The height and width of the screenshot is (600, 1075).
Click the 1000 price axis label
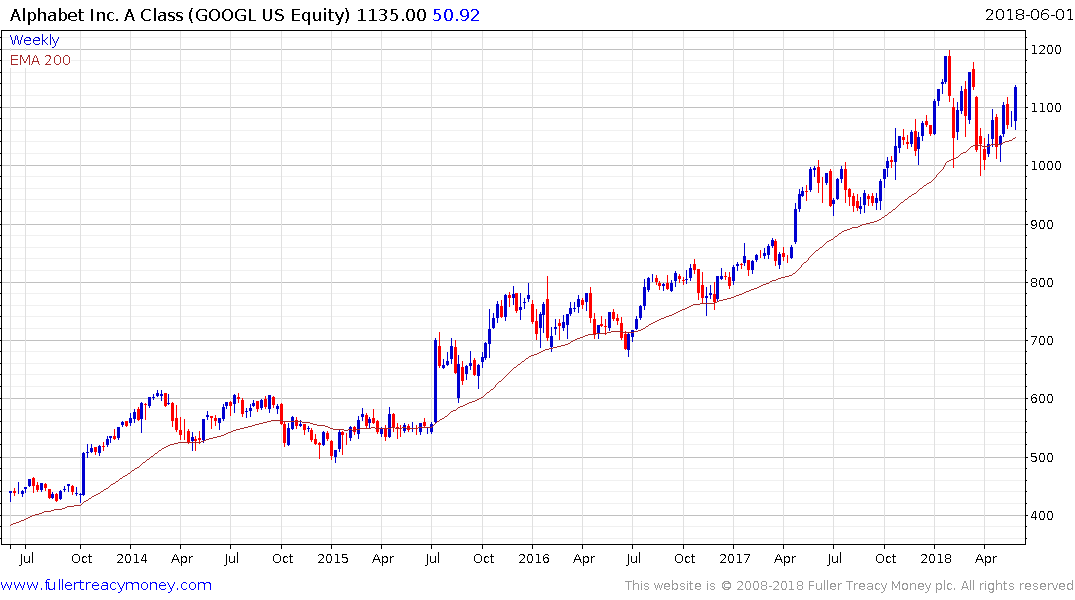[x=1046, y=166]
